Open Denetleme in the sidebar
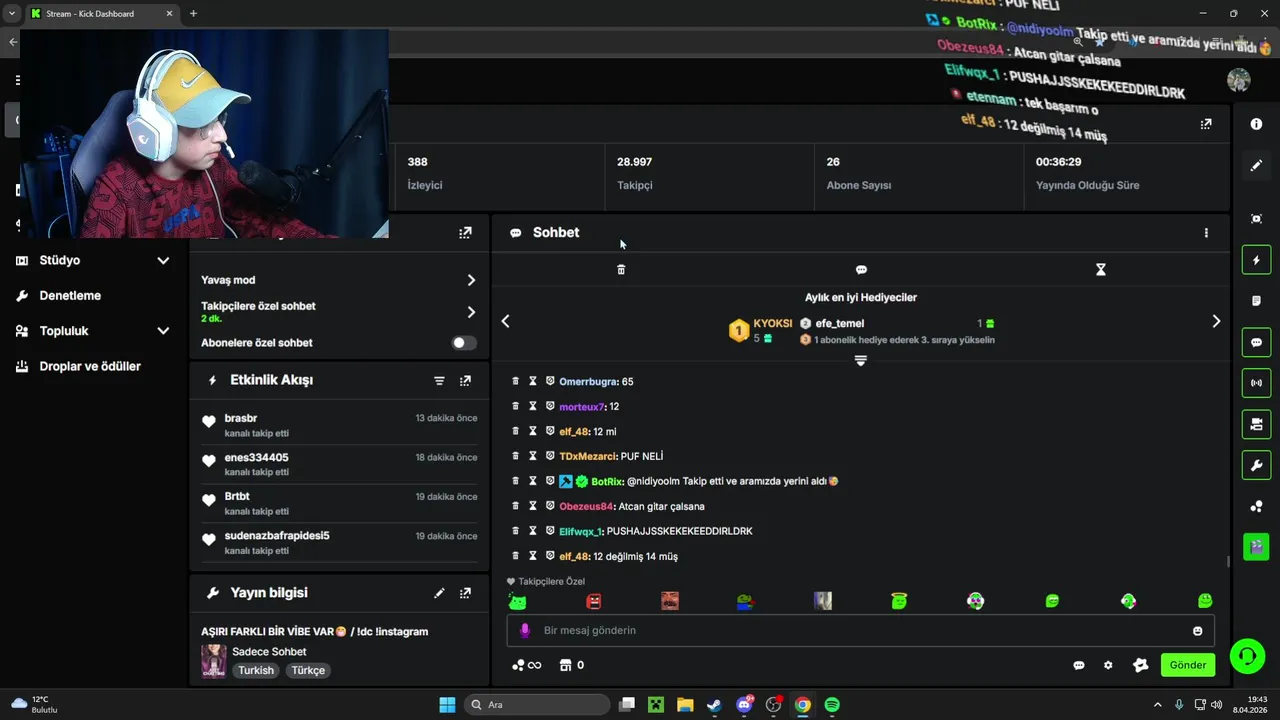1280x720 pixels. (70, 296)
